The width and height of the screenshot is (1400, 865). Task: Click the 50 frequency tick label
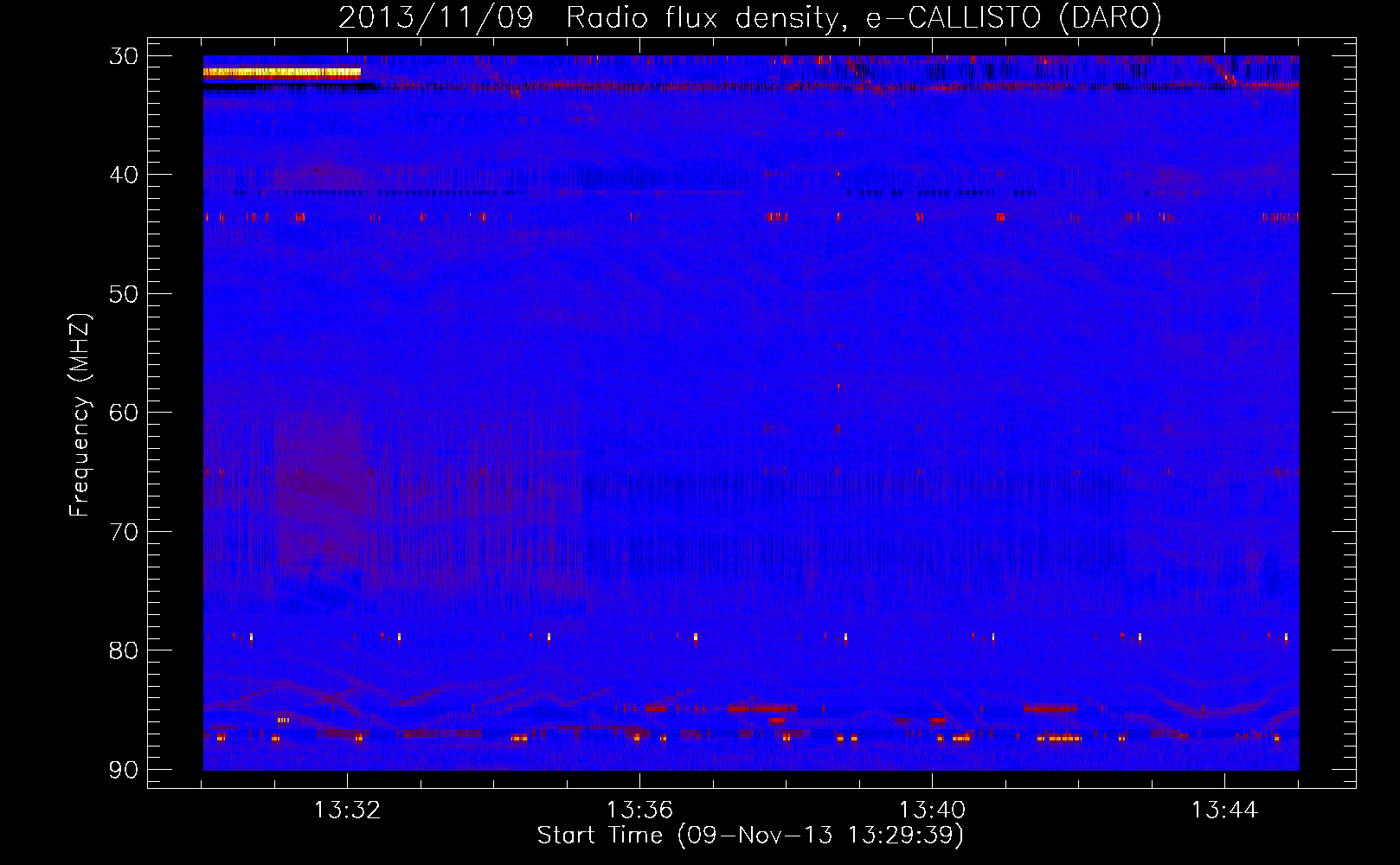(x=125, y=294)
